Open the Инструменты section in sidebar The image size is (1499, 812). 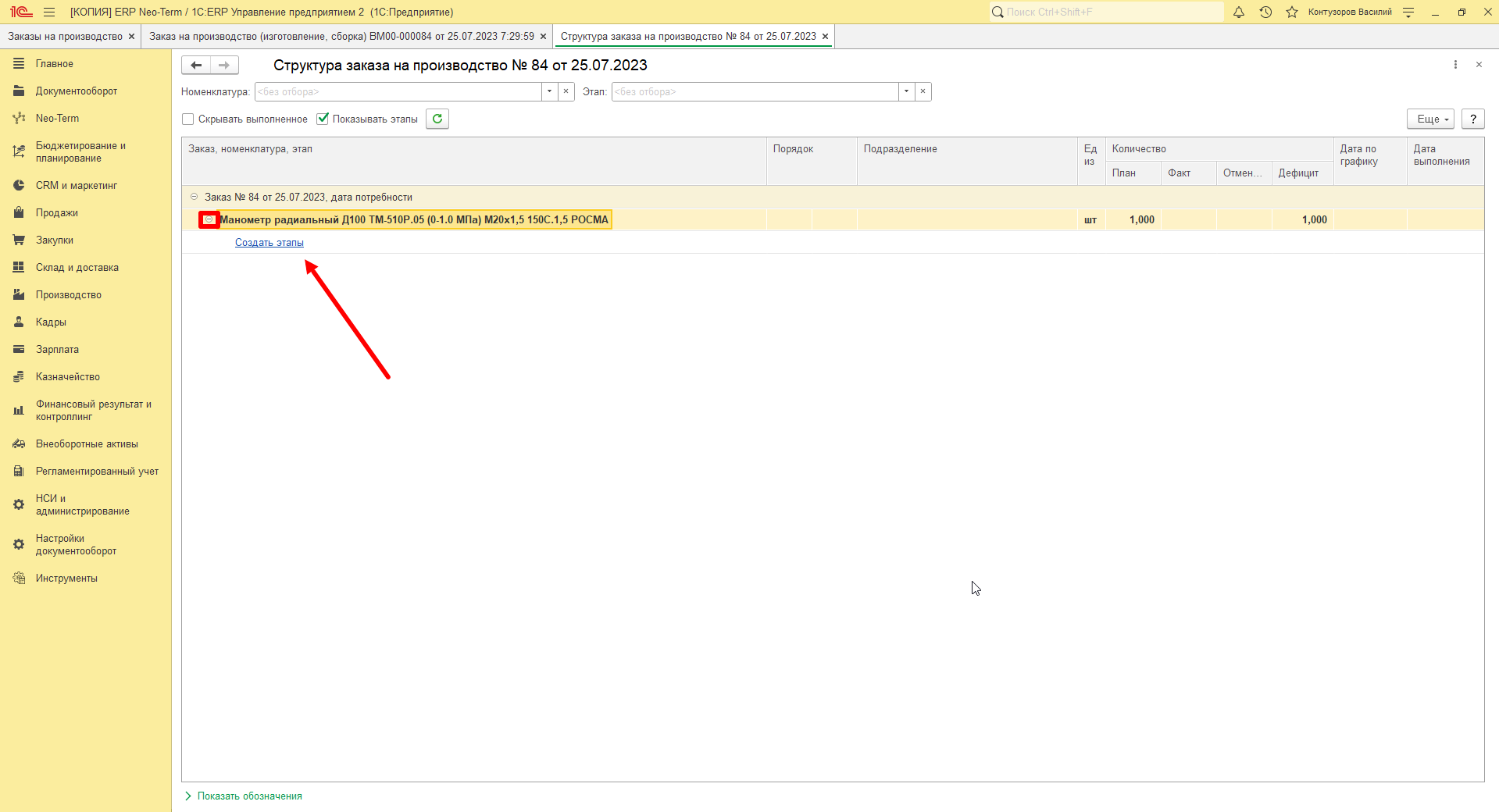[x=66, y=578]
